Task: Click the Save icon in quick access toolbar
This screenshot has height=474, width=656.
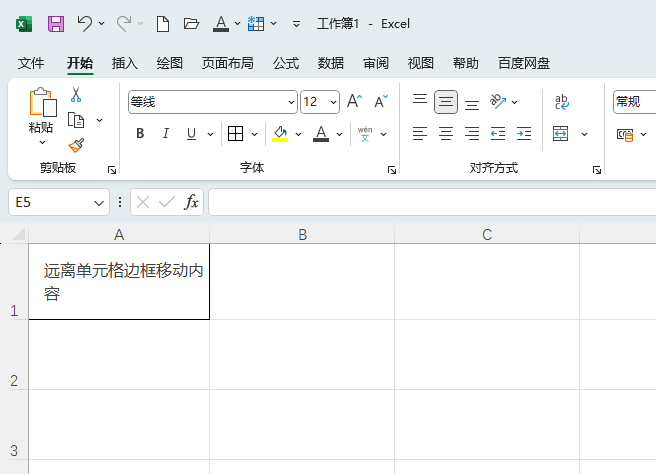Action: pyautogui.click(x=56, y=24)
